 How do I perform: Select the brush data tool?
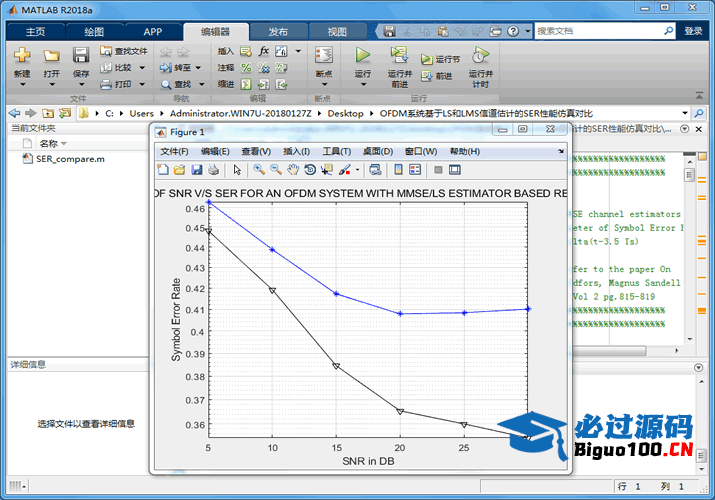345,170
